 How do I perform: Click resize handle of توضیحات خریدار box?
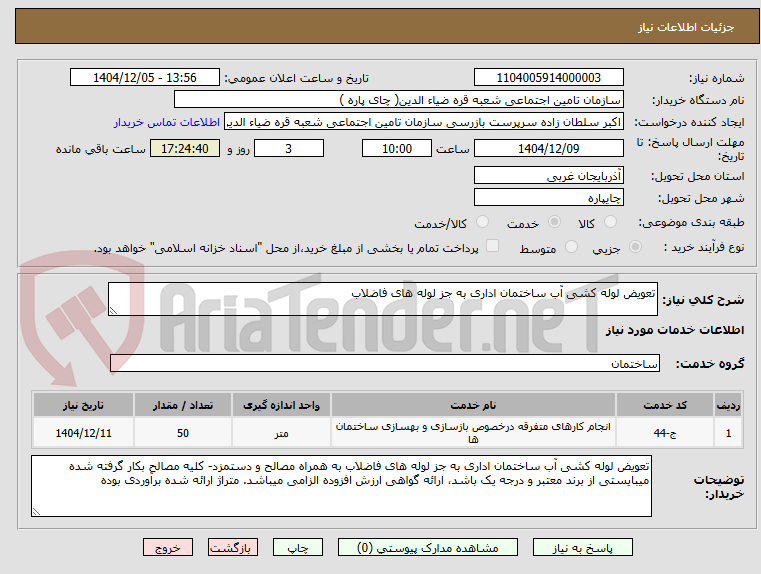tap(36, 511)
